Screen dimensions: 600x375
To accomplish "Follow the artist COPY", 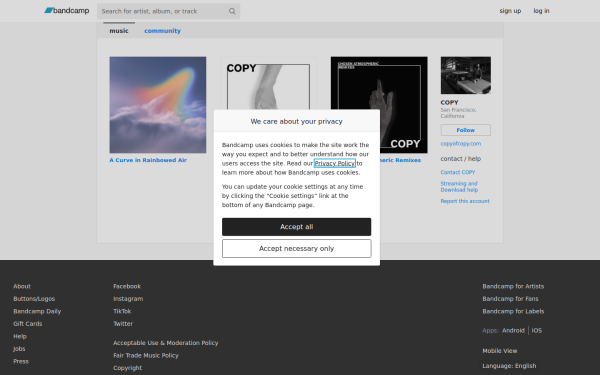I will coord(465,130).
